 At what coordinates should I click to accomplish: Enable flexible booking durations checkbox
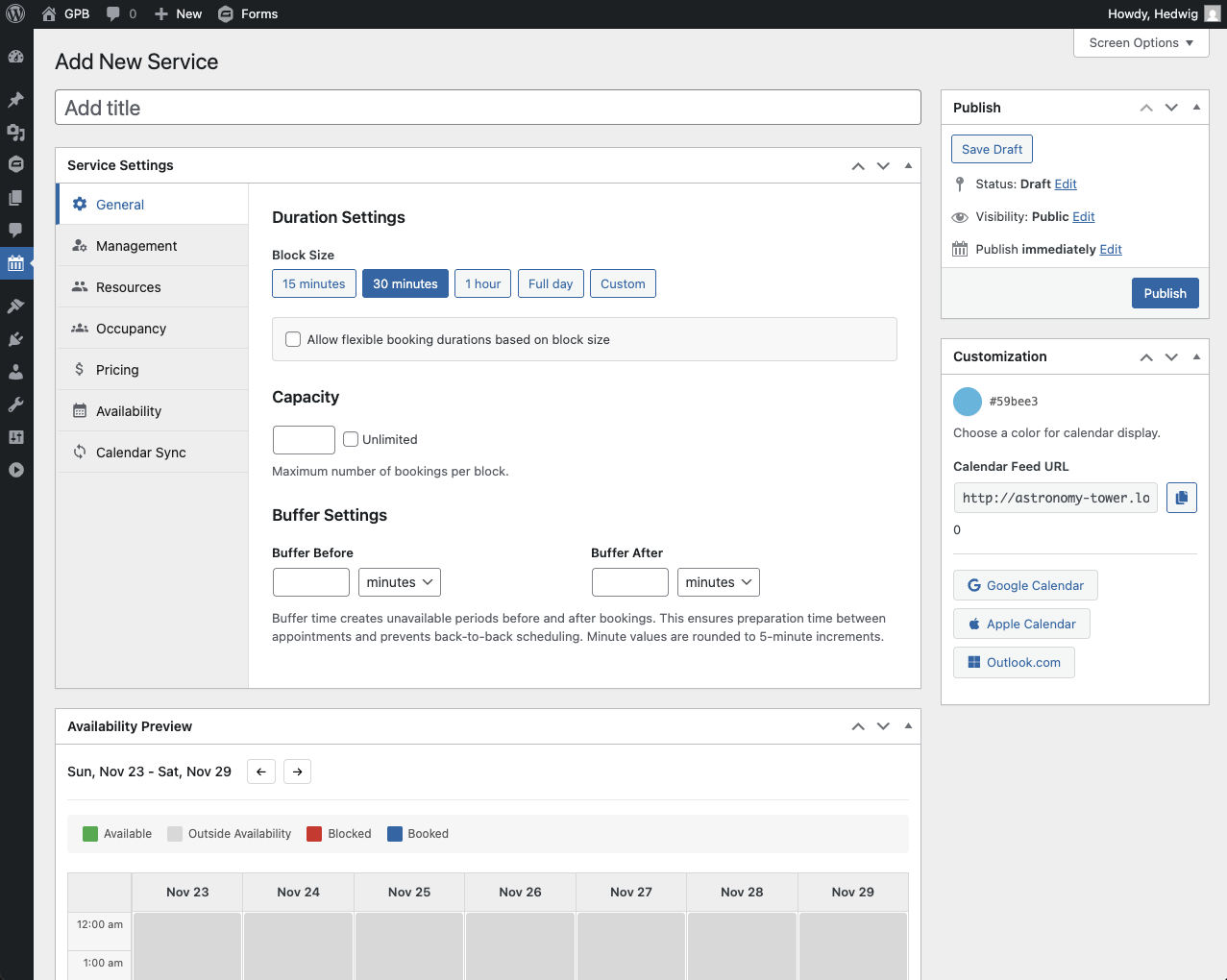click(293, 339)
